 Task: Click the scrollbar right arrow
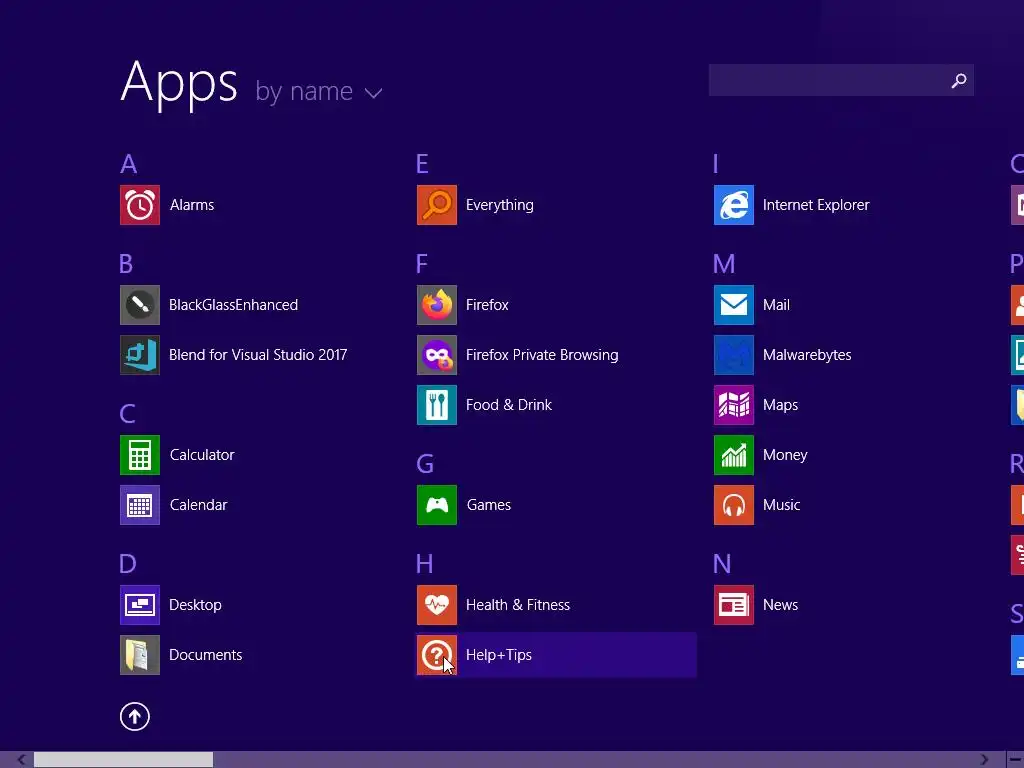pos(984,760)
